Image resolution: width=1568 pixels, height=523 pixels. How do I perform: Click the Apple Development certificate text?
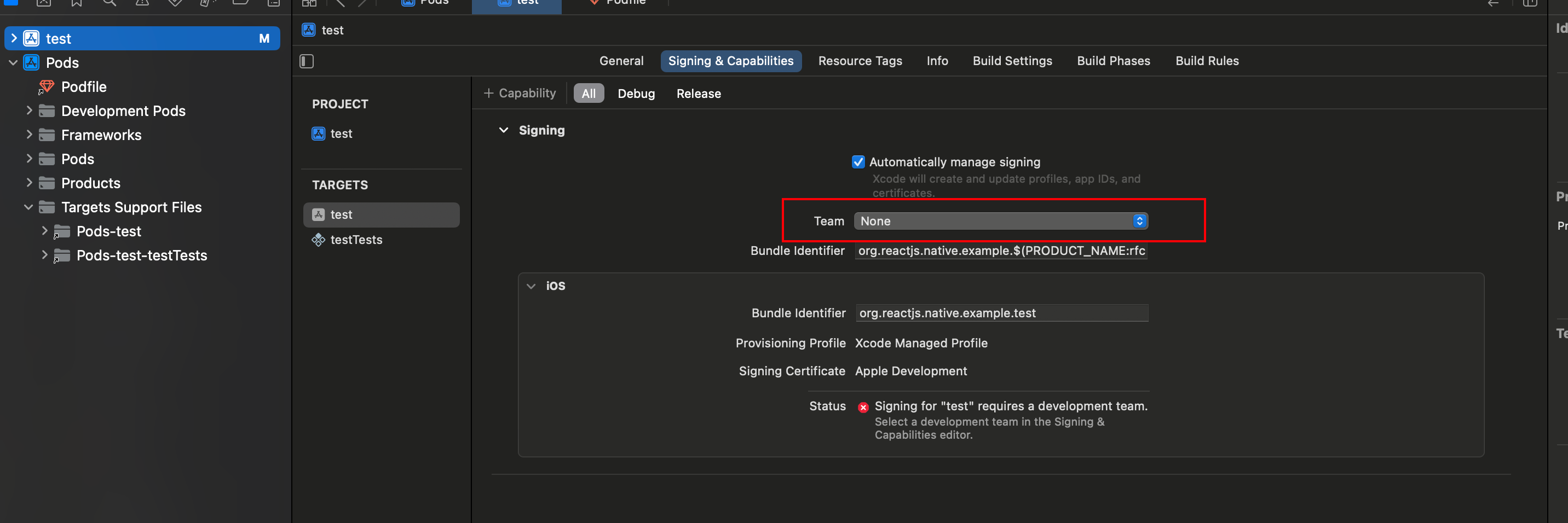pyautogui.click(x=910, y=371)
